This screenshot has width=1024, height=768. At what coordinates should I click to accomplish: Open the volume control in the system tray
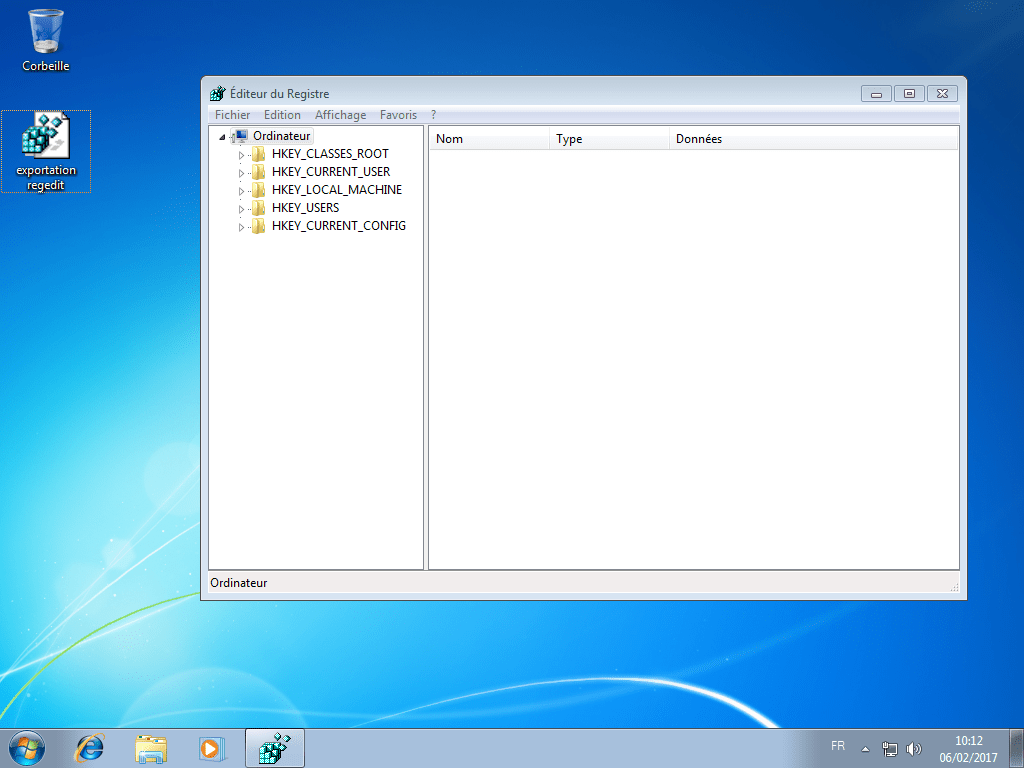click(x=914, y=747)
